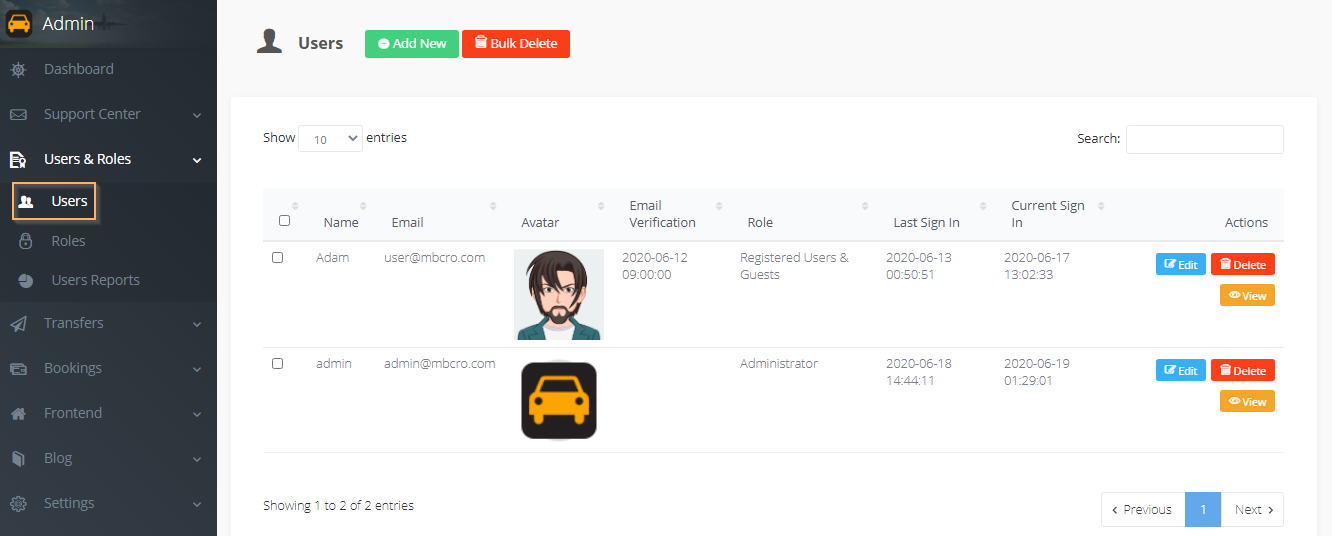
Task: Open Dashboard via its wheel icon
Action: [x=18, y=70]
